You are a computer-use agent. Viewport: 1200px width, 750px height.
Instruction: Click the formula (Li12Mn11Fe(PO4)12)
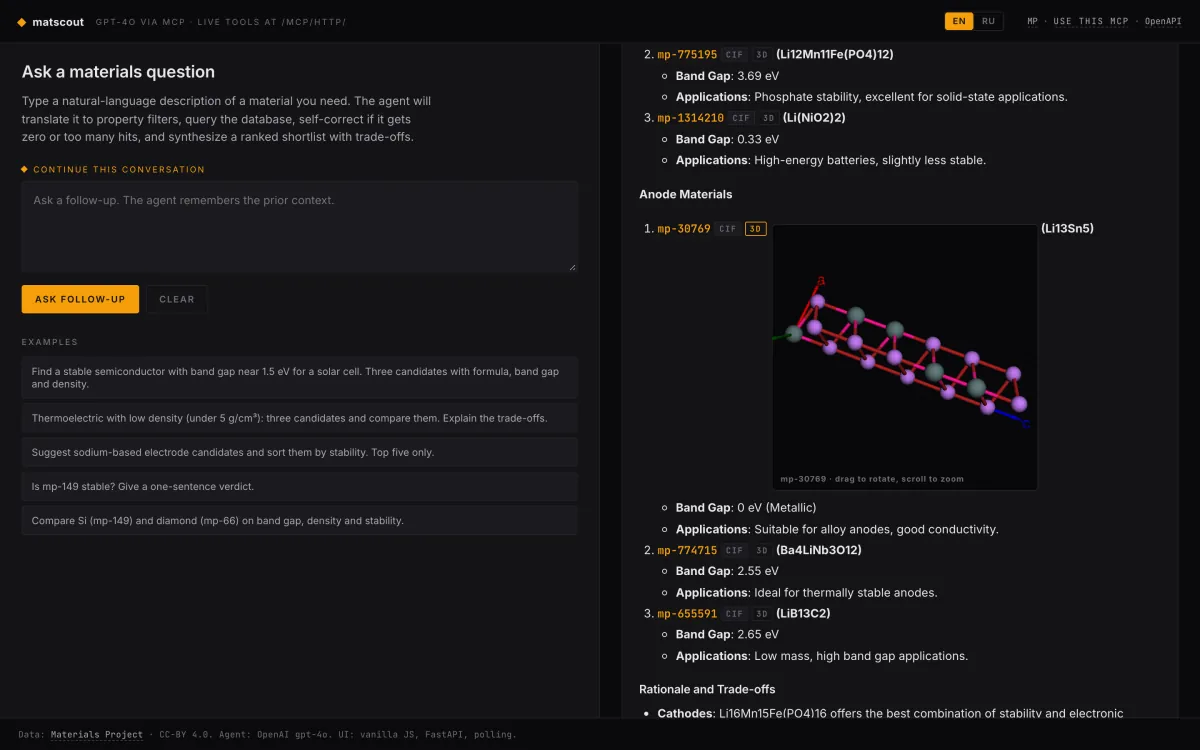pos(835,55)
